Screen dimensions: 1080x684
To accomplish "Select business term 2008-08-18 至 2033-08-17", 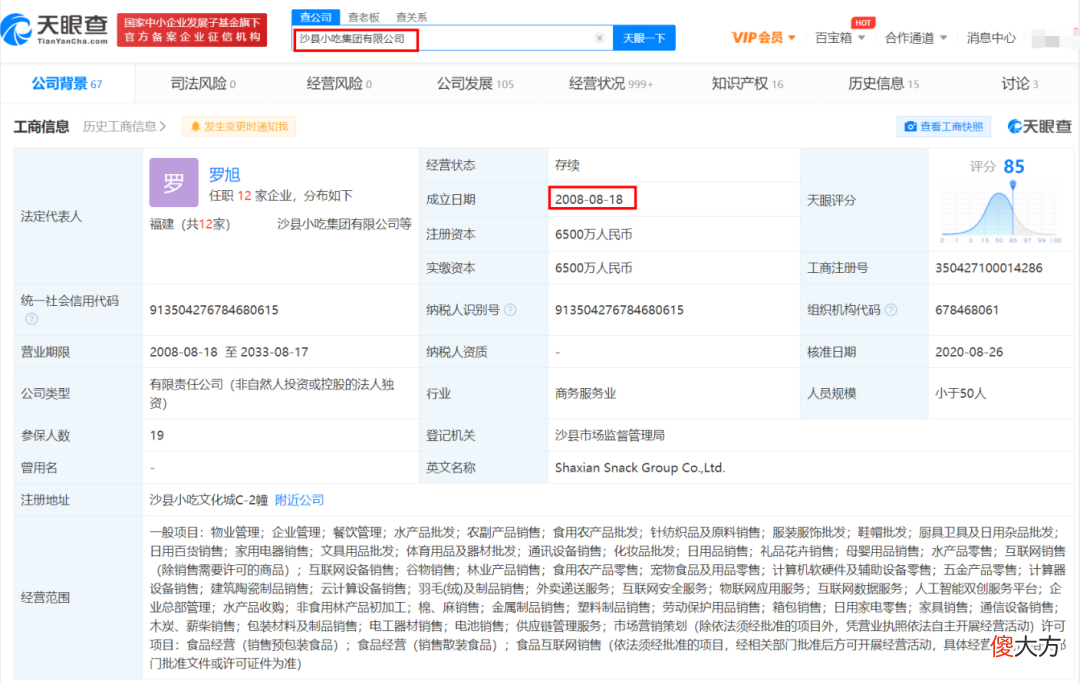I will click(x=229, y=352).
